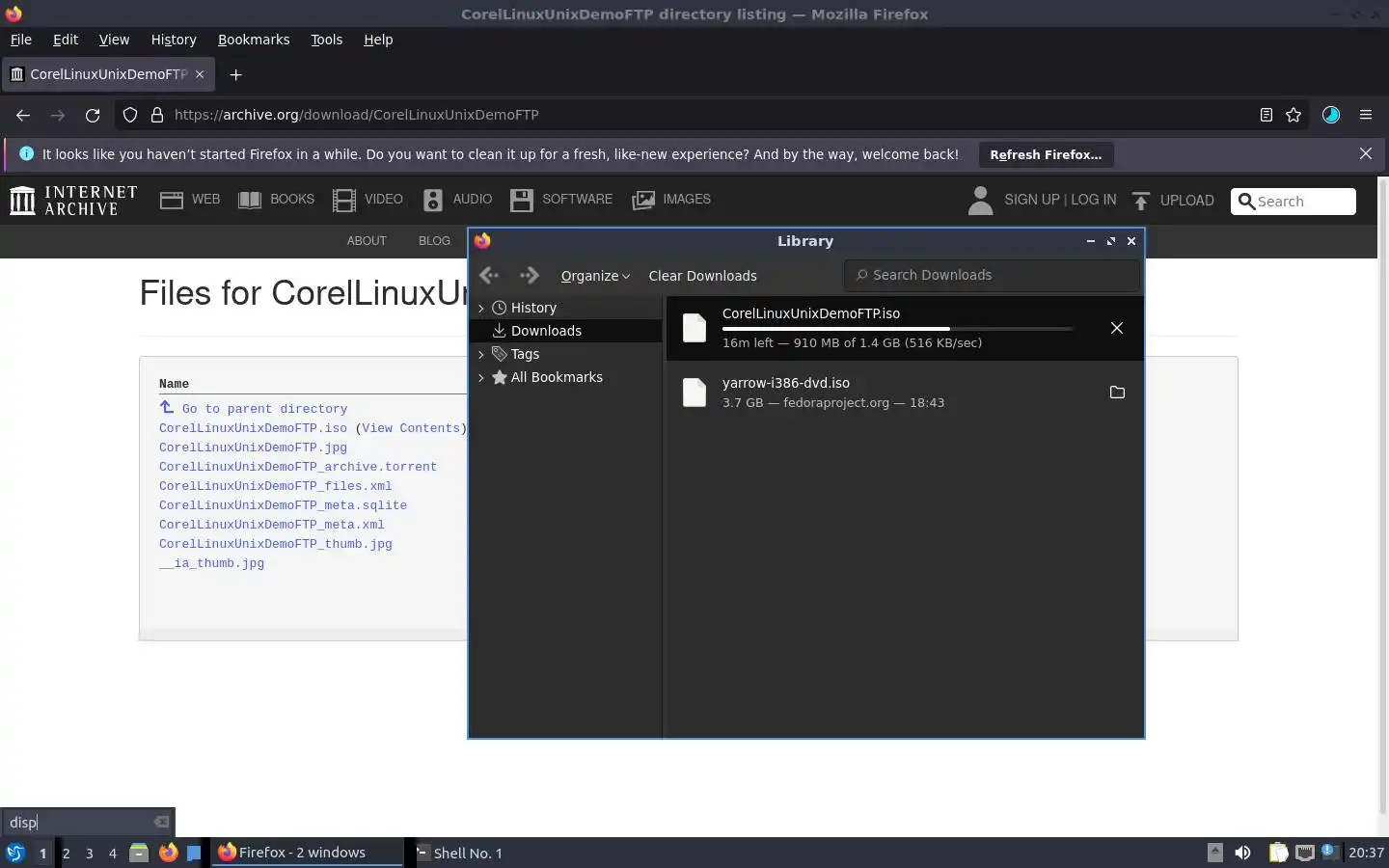
Task: Open the Bookmarks menu
Action: (x=254, y=40)
